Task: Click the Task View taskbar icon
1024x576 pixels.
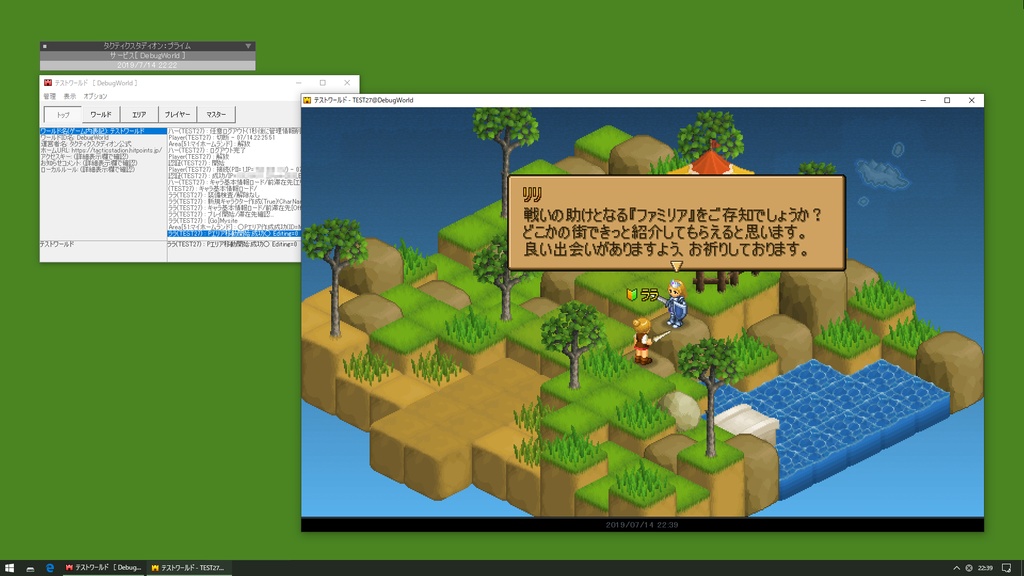Action: point(30,568)
